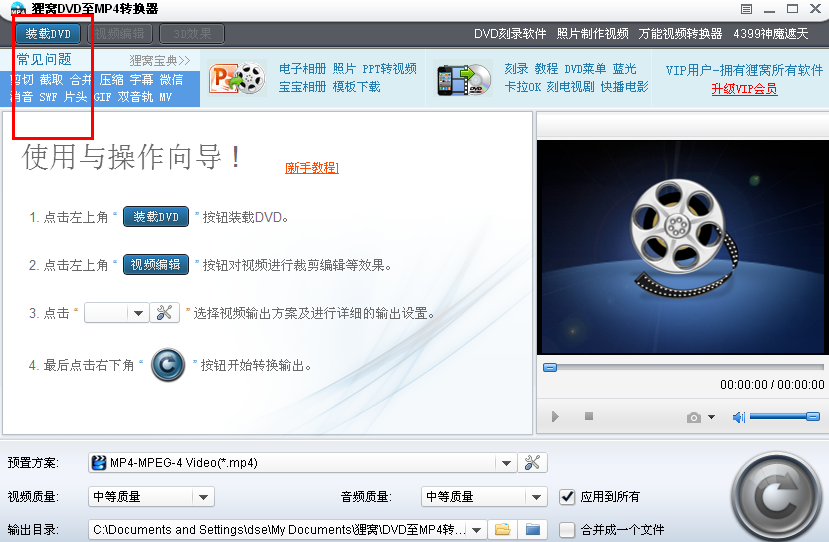Enable 合并成一个文件 checkbox

point(567,529)
